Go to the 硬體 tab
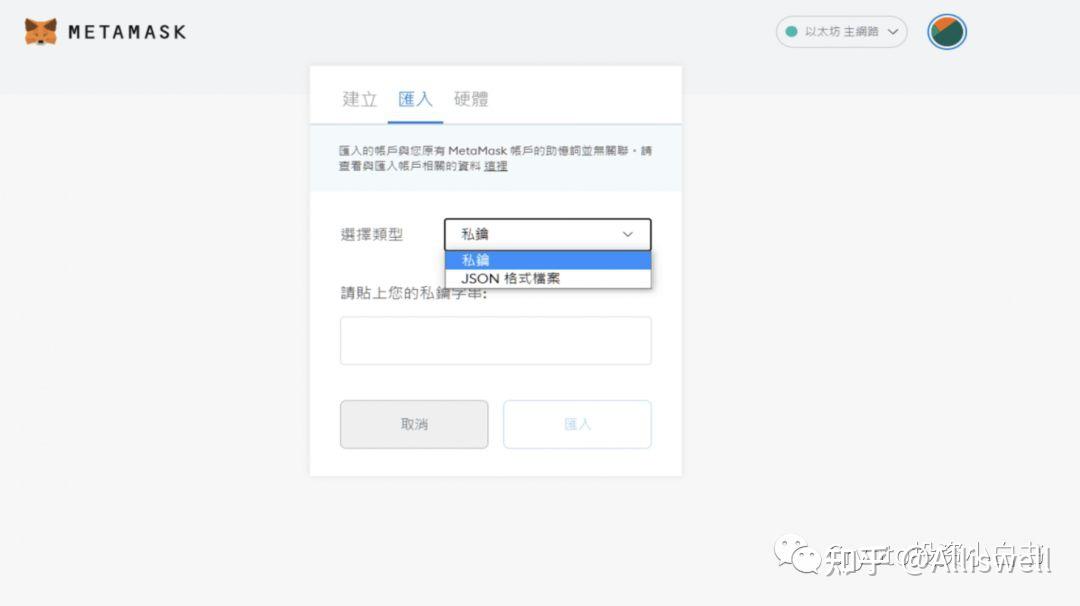This screenshot has width=1080, height=606. point(471,99)
